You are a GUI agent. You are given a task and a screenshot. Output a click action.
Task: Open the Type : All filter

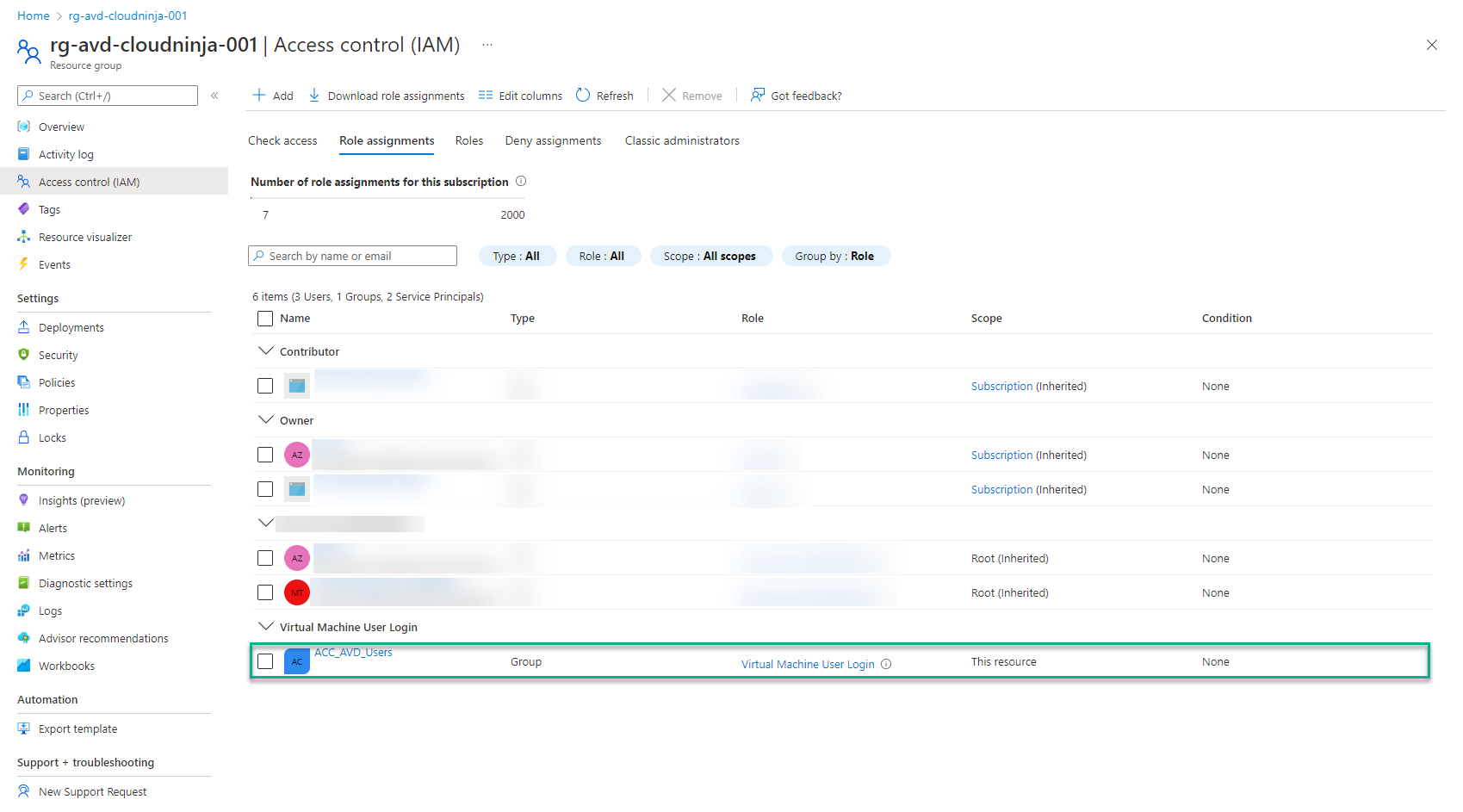coord(517,256)
